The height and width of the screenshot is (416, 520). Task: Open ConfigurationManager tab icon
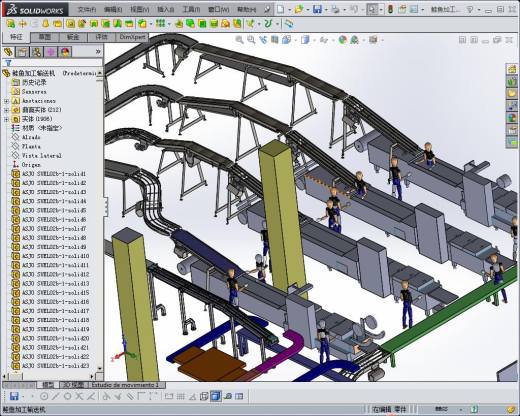(x=37, y=52)
